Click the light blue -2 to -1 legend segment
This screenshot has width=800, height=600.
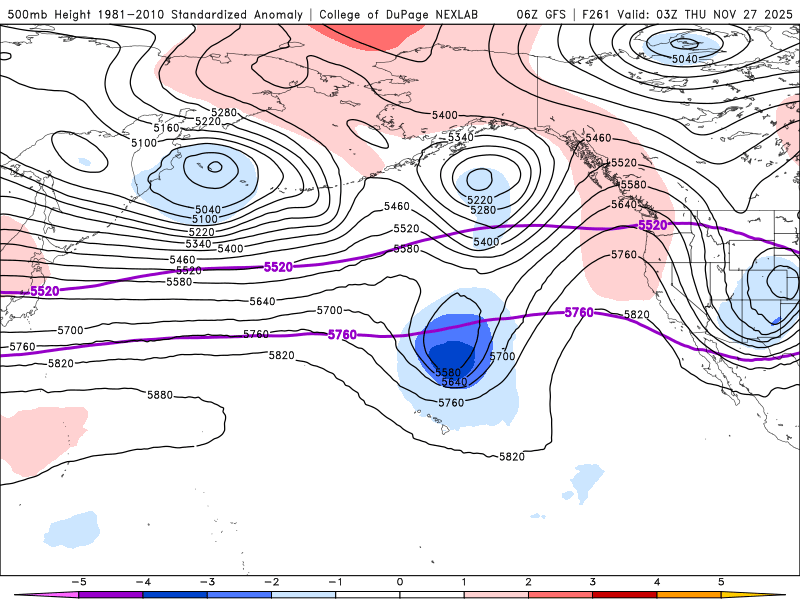[x=304, y=595]
